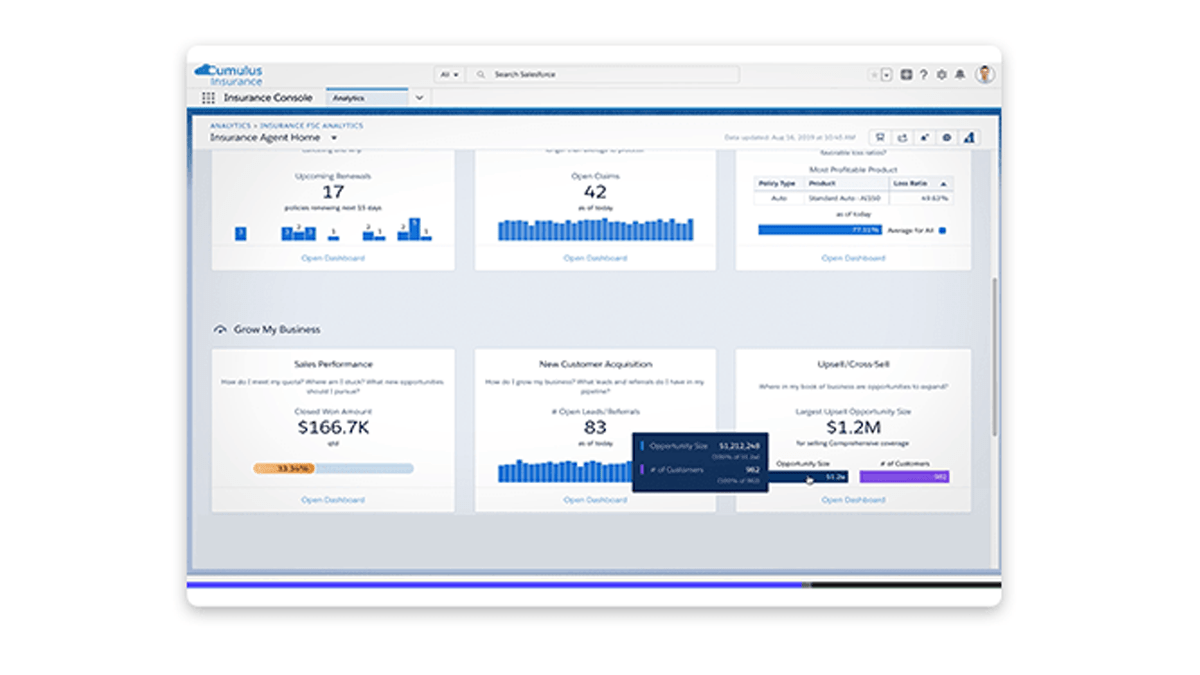The height and width of the screenshot is (675, 1200).
Task: Open Dashboard link under Sales Performance
Action: (x=333, y=500)
